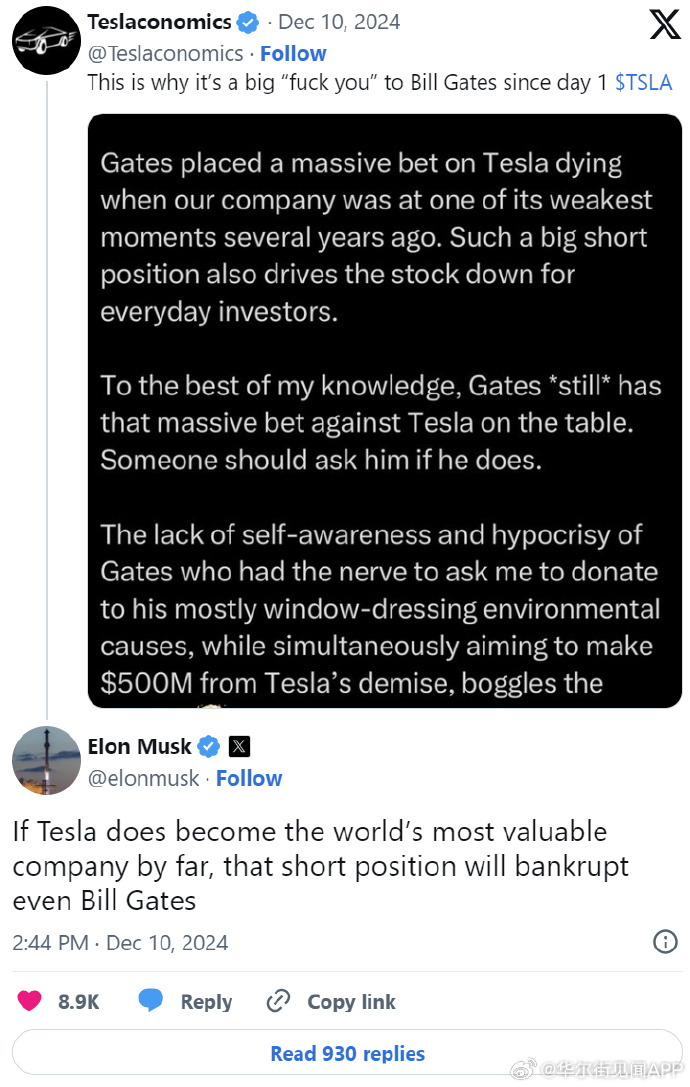Click Elon Musk's profile picture
690x1087 pixels.
(46, 760)
